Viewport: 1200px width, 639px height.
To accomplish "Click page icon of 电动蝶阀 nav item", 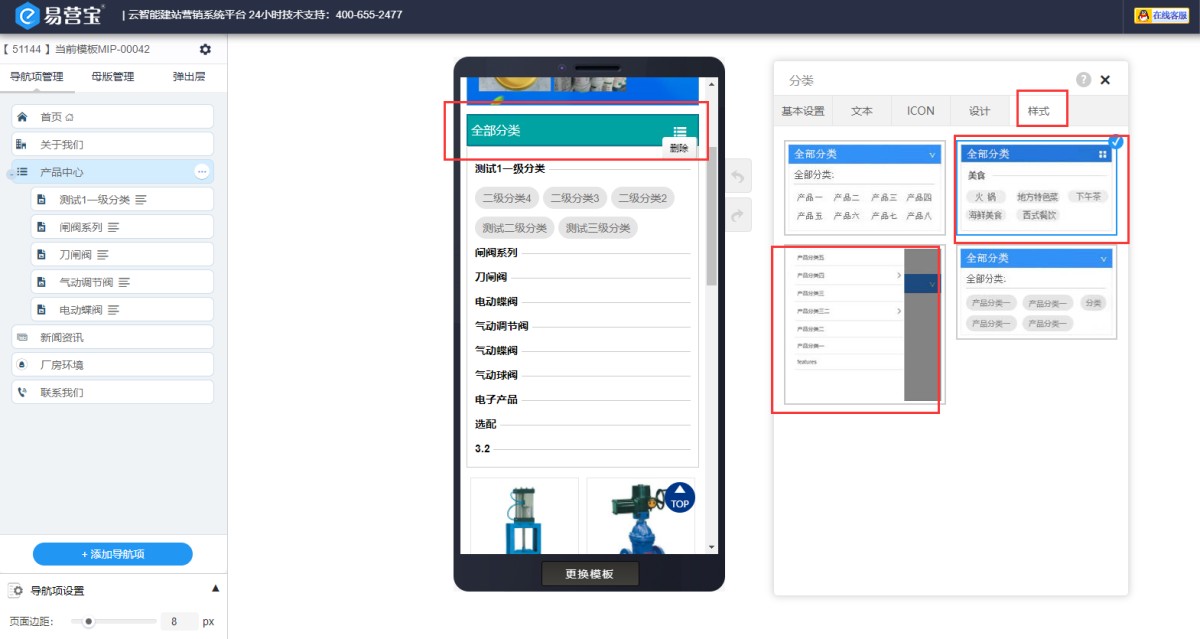I will (x=41, y=310).
